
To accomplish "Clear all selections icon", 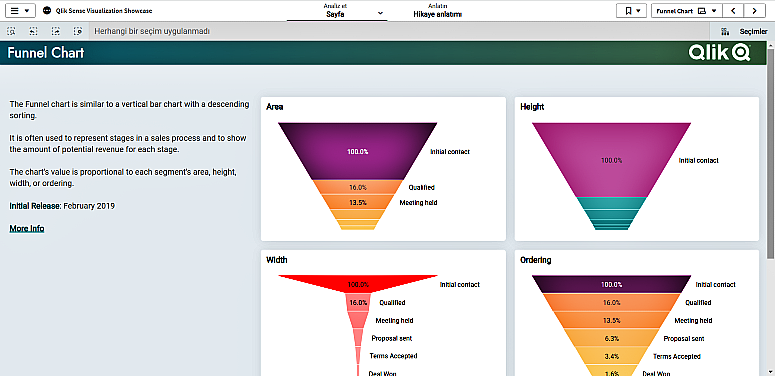I will (78, 31).
